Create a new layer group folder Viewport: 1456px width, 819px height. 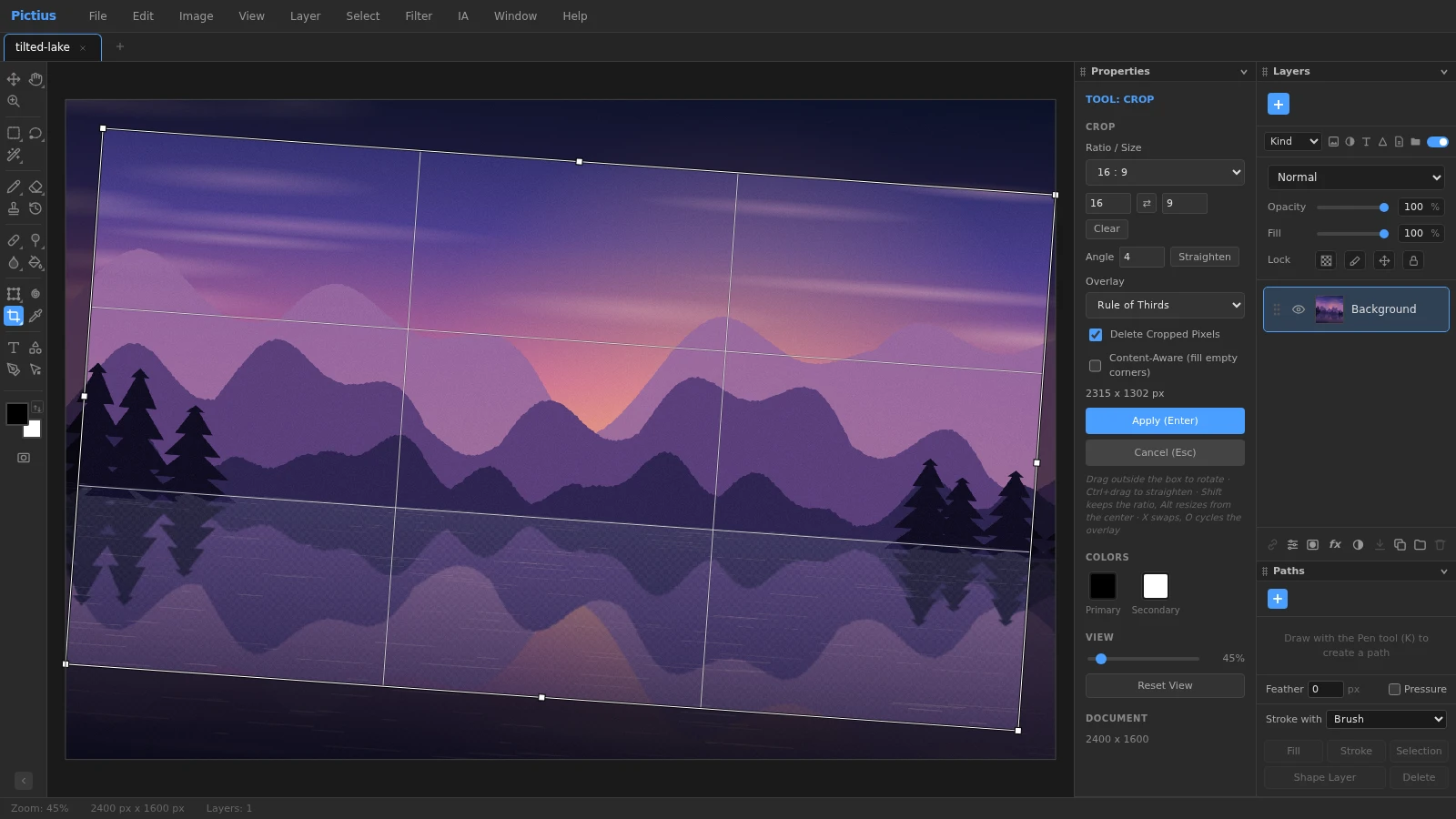coord(1420,544)
